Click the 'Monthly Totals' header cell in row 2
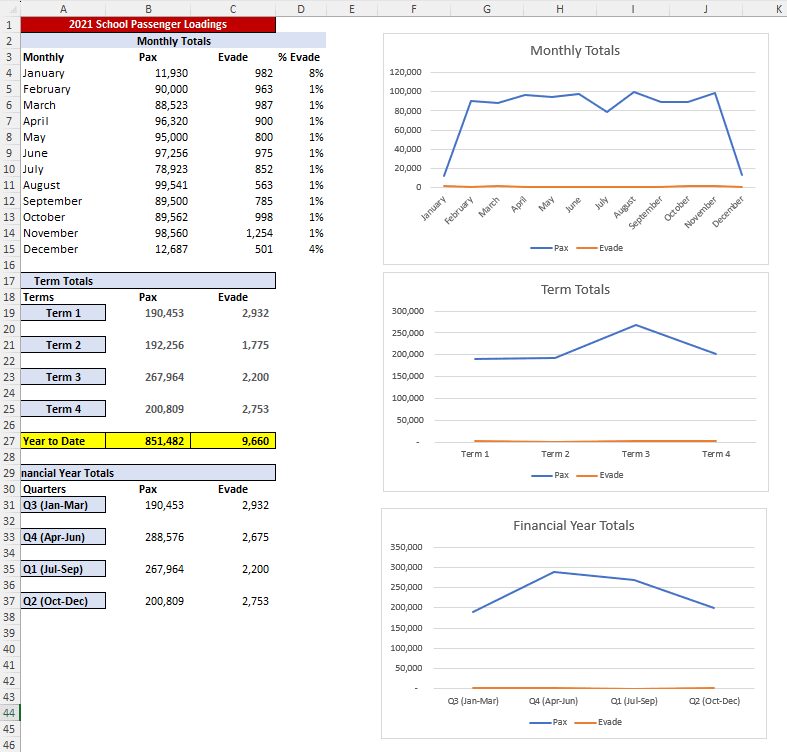Viewport: 787px width, 752px height. (174, 41)
